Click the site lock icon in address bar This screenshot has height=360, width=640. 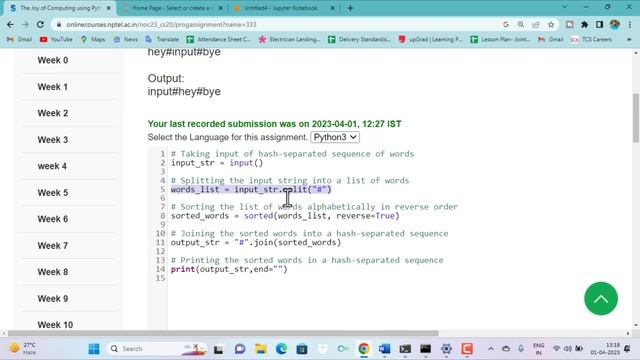(x=59, y=24)
